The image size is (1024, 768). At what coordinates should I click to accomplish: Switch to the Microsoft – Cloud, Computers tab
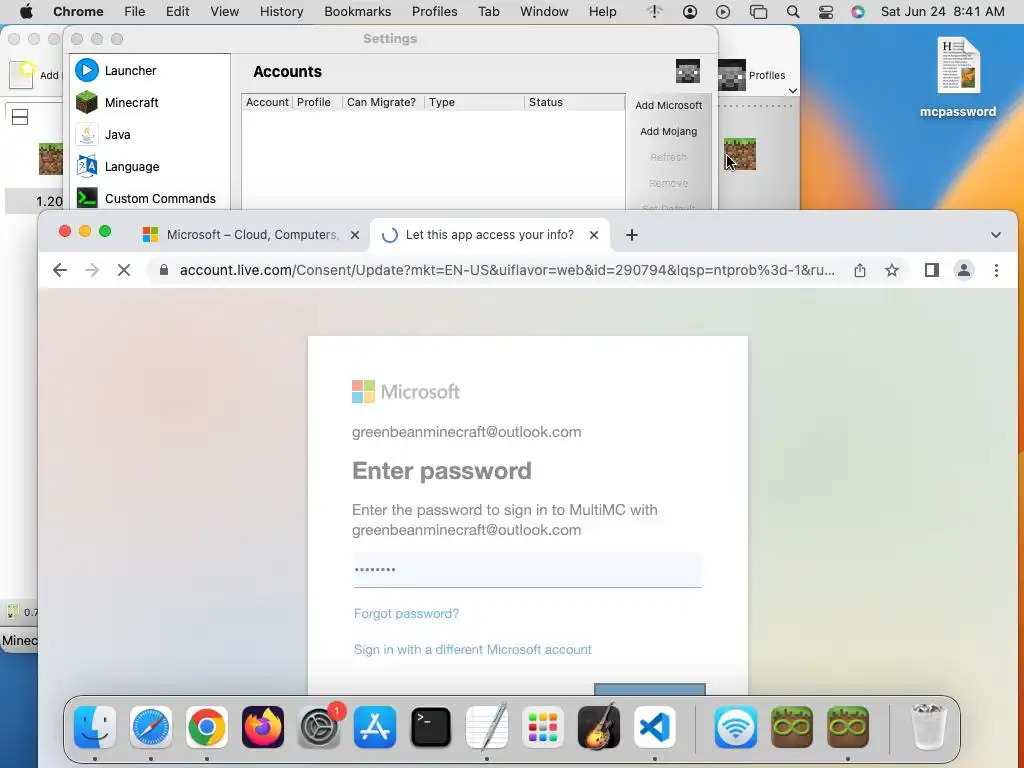[251, 234]
